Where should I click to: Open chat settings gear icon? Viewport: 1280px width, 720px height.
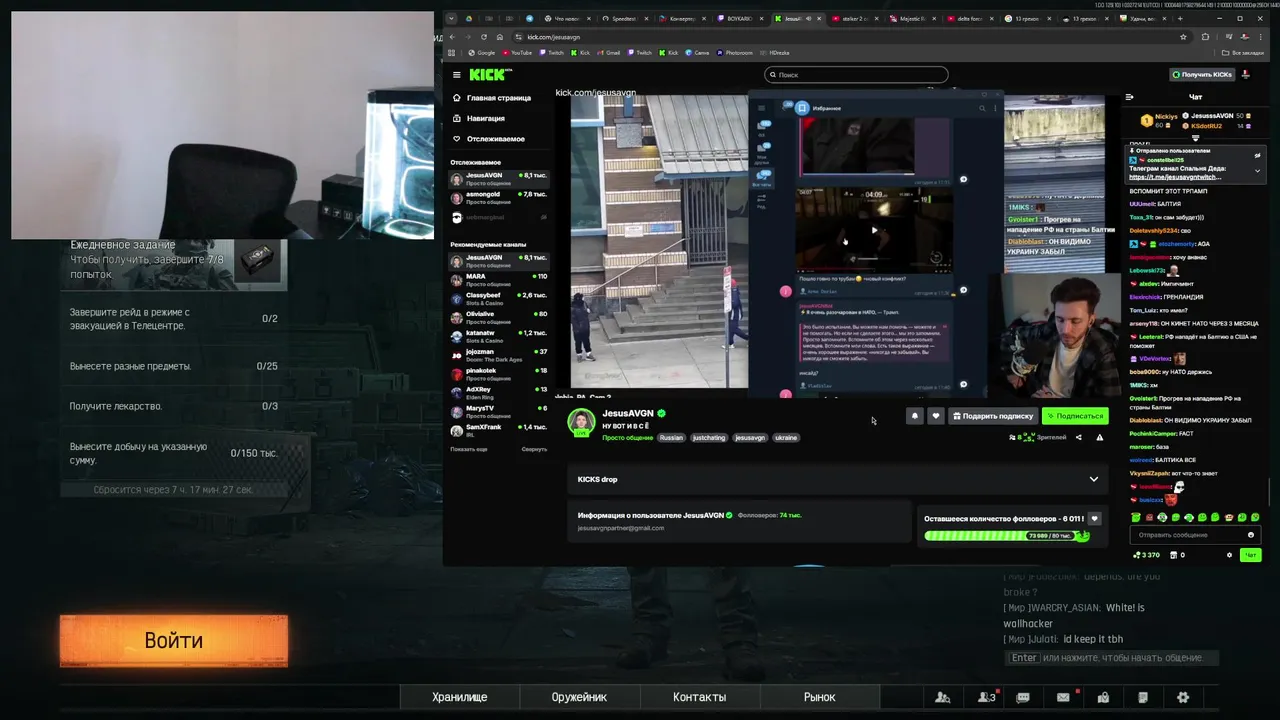(x=1229, y=555)
